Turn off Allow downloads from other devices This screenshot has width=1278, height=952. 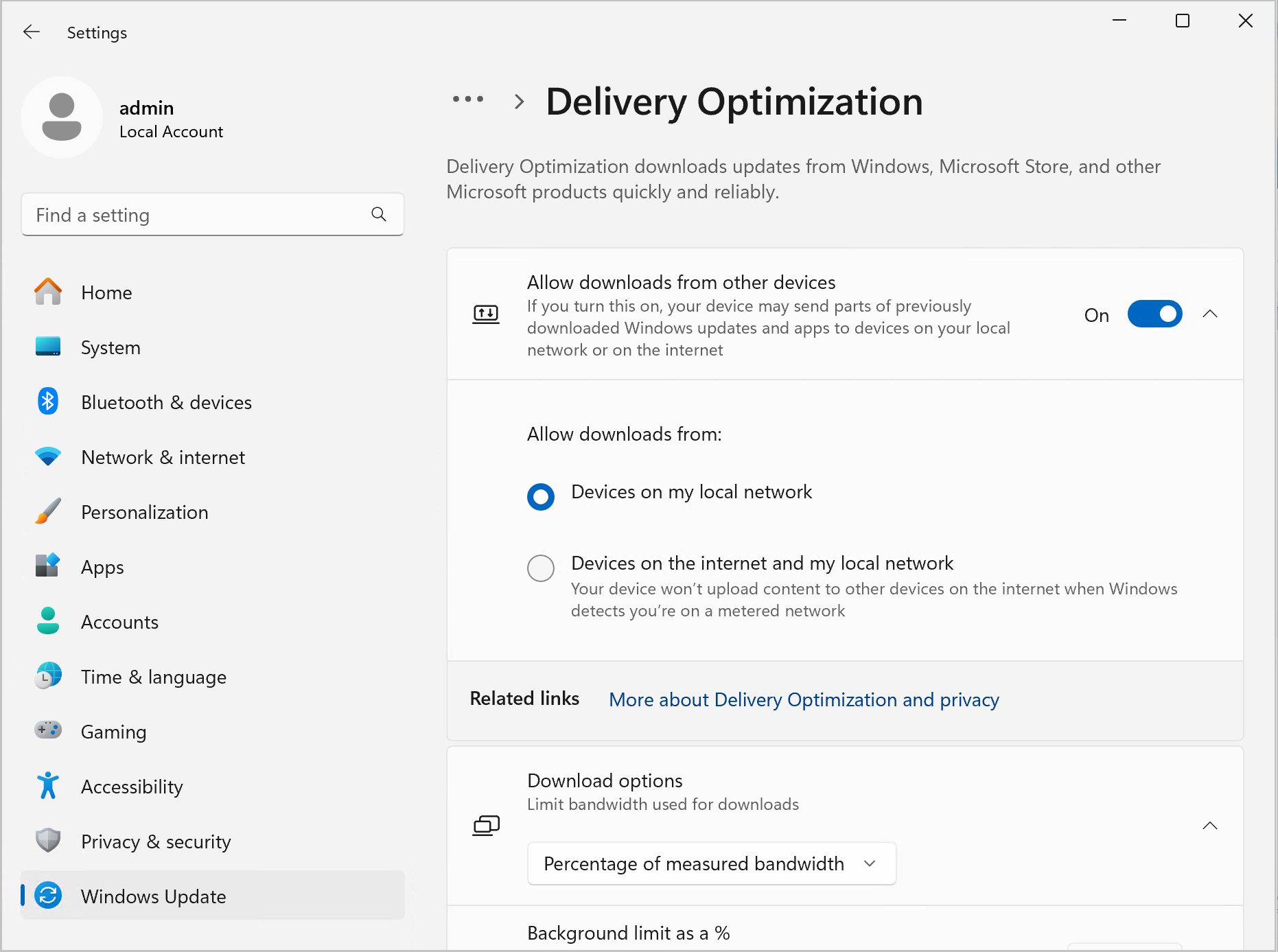click(x=1154, y=314)
